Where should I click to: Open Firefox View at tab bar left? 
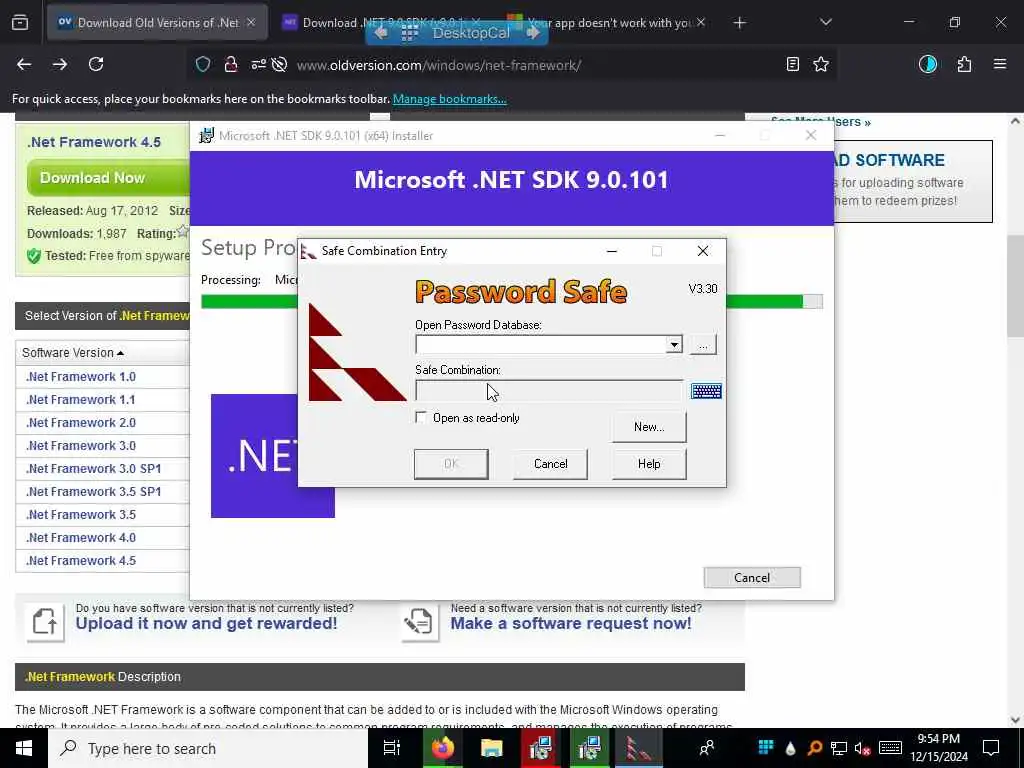click(x=20, y=23)
